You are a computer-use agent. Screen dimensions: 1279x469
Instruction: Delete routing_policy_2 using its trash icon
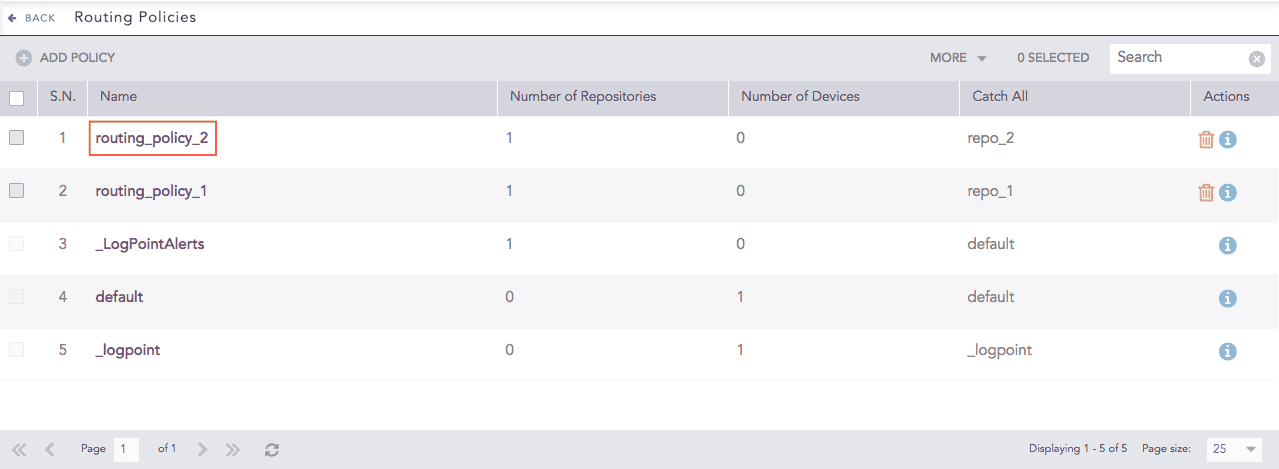1206,139
